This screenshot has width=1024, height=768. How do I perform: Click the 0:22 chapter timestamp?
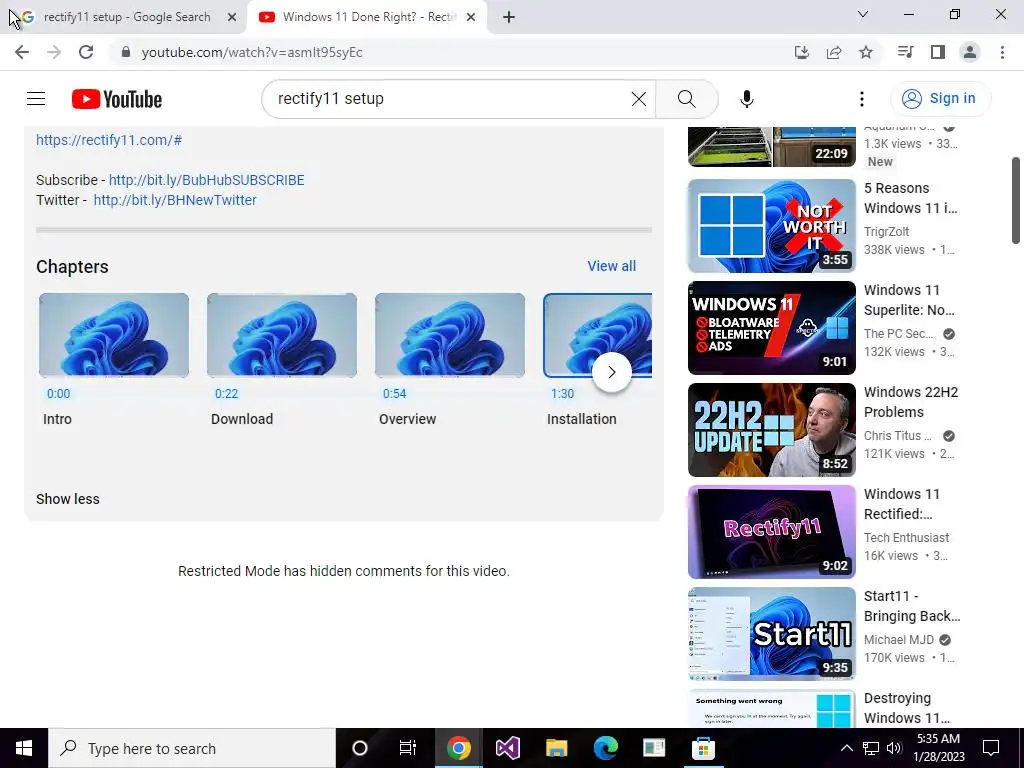click(227, 394)
